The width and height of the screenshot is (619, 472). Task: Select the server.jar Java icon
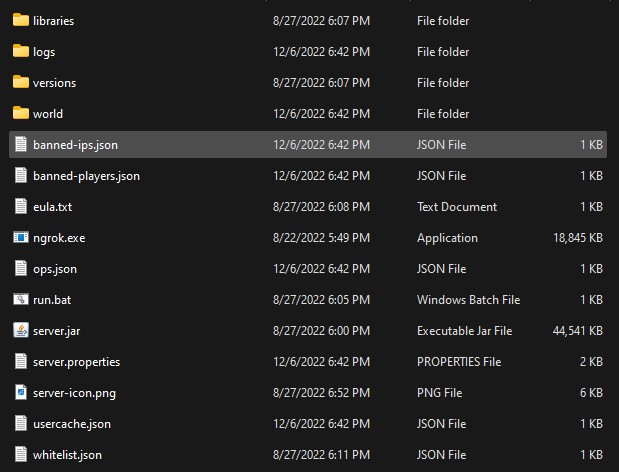(x=21, y=330)
